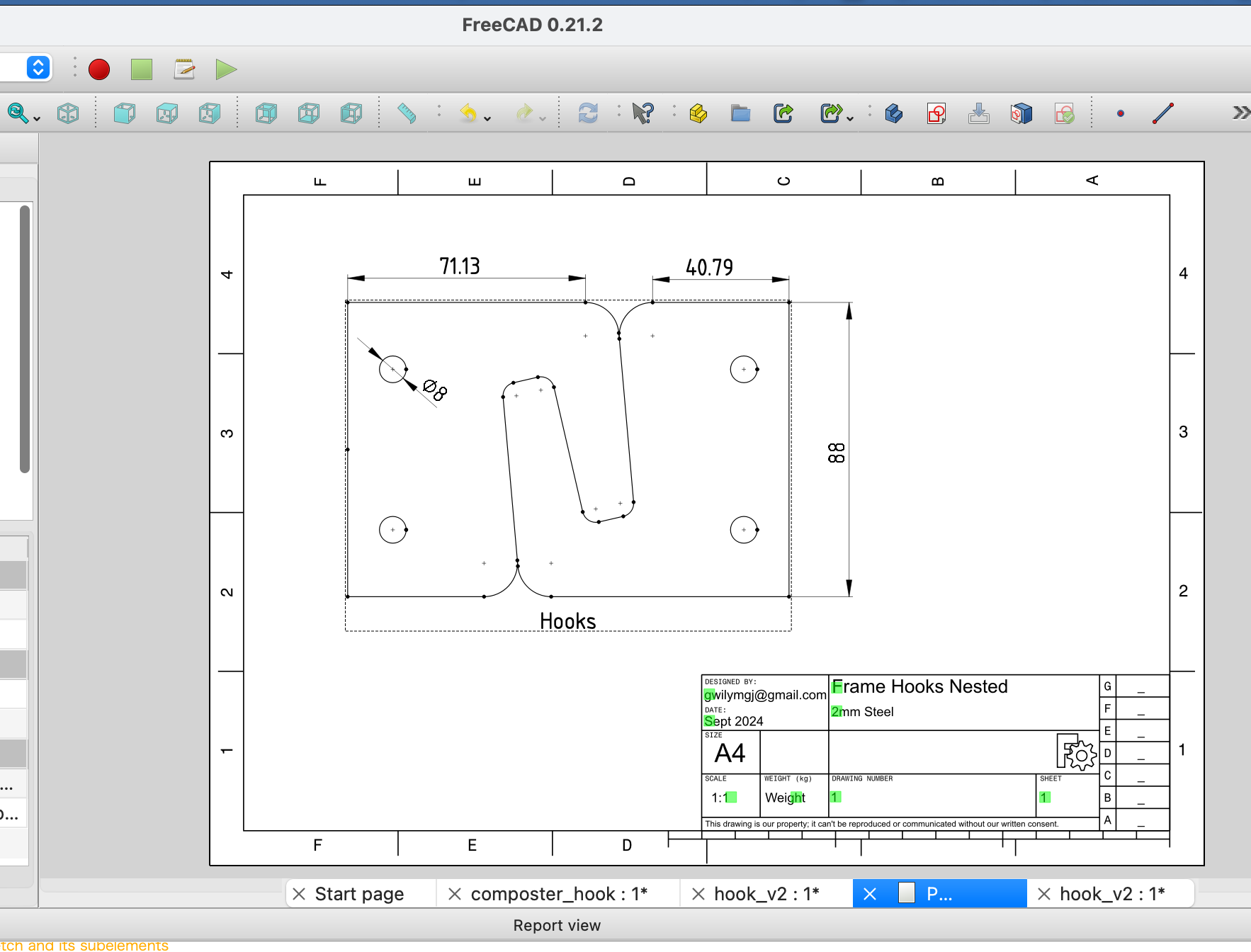The width and height of the screenshot is (1251, 952).
Task: Click the Link actions icon
Action: (x=832, y=113)
